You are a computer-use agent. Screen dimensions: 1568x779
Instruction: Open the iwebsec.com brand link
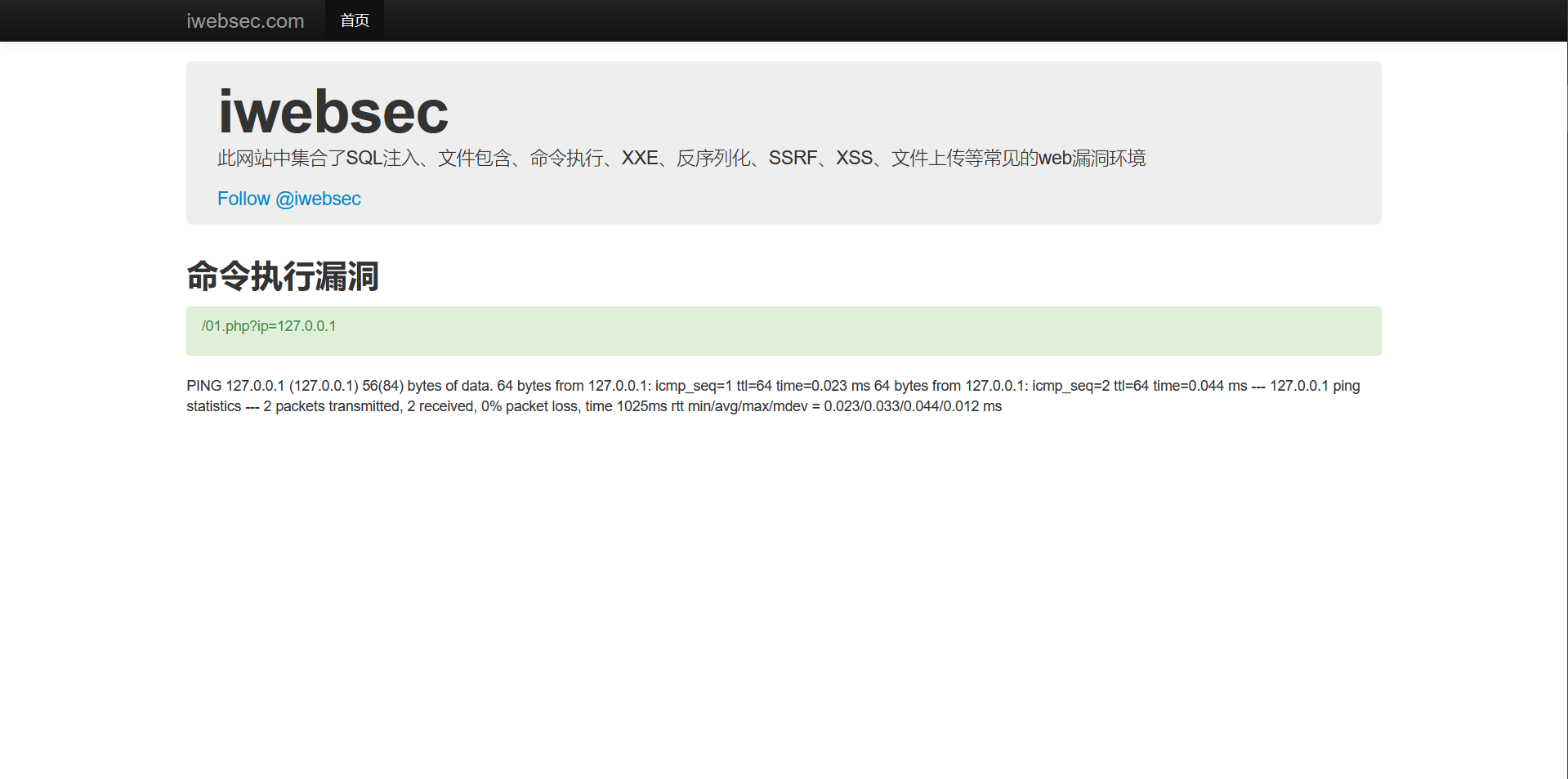pos(245,21)
